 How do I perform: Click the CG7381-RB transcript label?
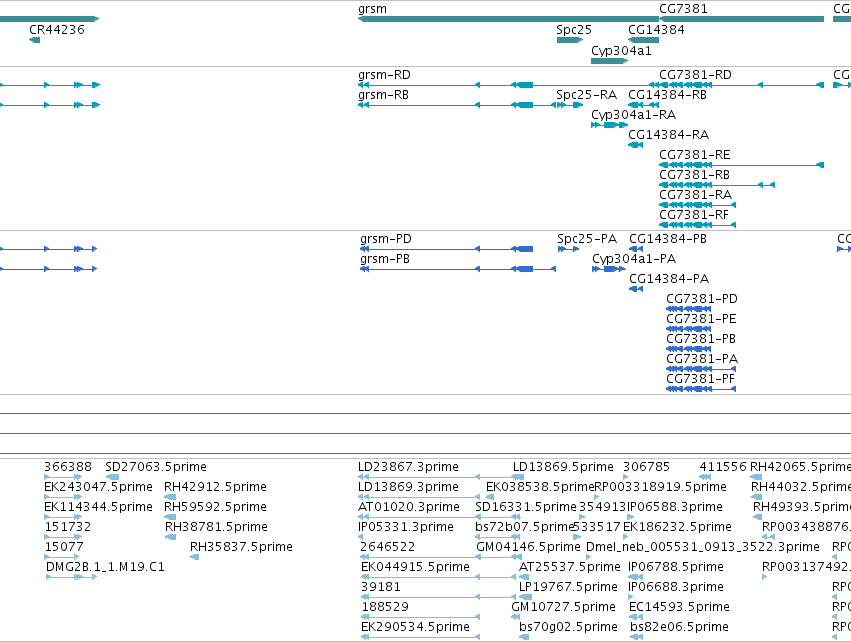[x=695, y=175]
